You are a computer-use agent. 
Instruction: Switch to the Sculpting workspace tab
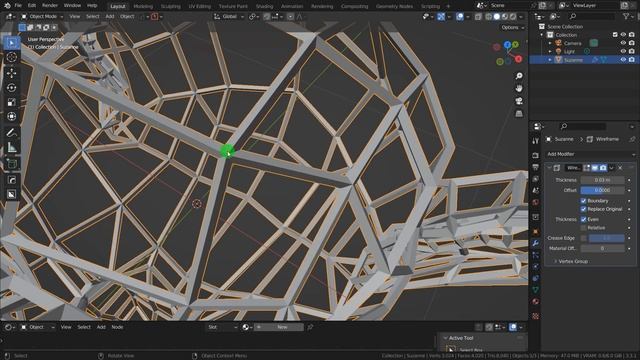171,6
